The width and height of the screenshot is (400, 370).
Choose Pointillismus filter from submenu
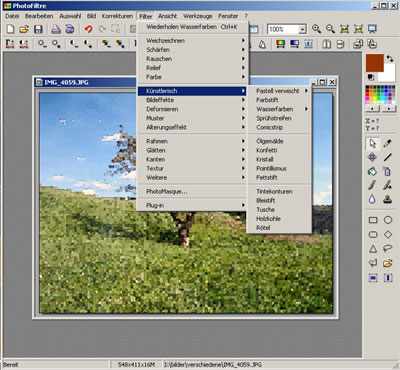point(279,169)
